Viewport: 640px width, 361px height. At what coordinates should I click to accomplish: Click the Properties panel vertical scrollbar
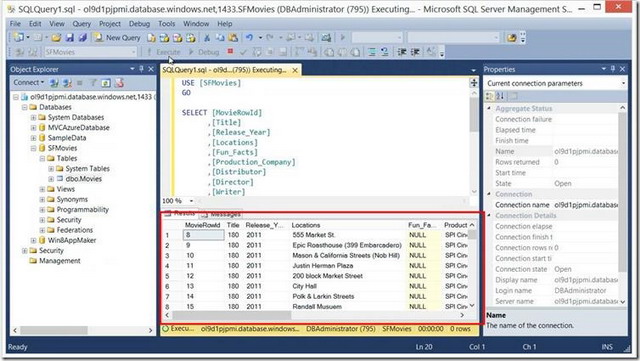[x=622, y=192]
